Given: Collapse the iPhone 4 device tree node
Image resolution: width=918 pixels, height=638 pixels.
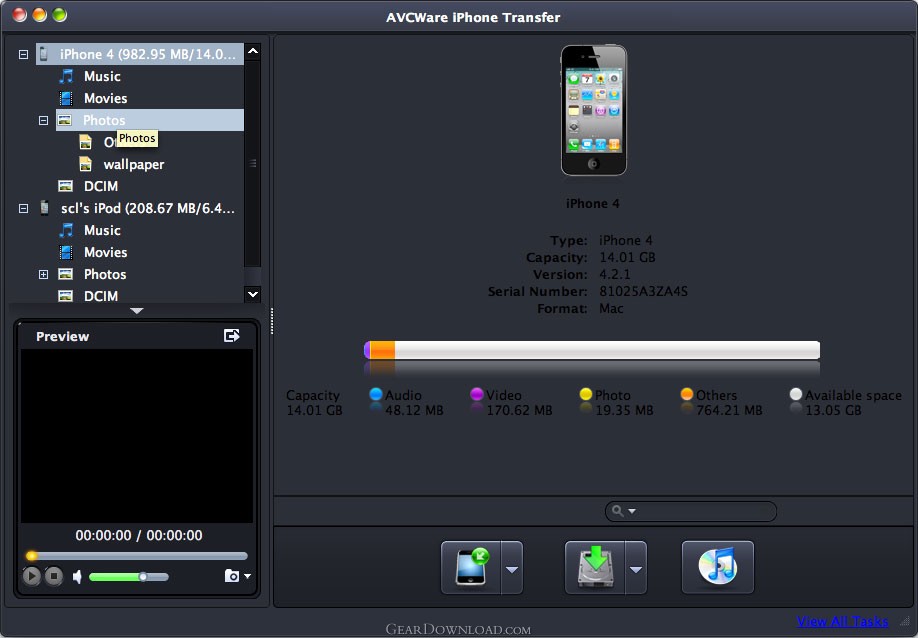Looking at the screenshot, I should point(23,54).
